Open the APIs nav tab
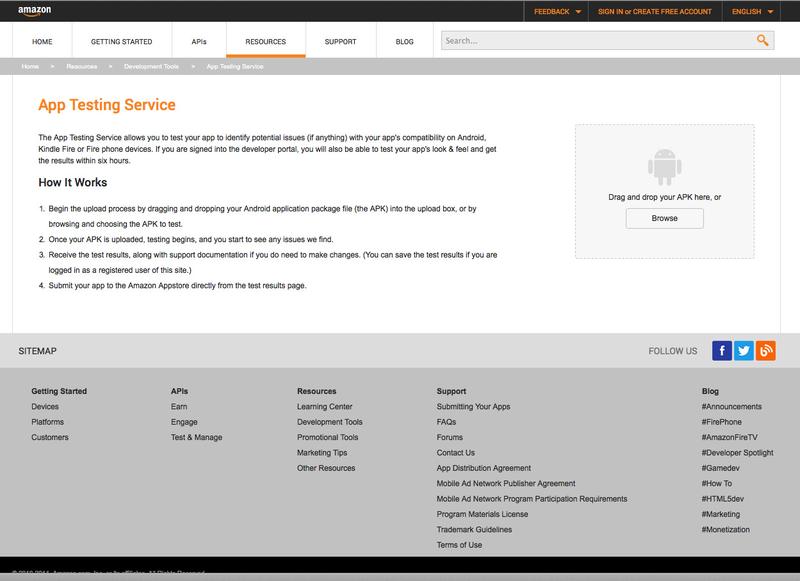The height and width of the screenshot is (581, 800). pyautogui.click(x=199, y=41)
